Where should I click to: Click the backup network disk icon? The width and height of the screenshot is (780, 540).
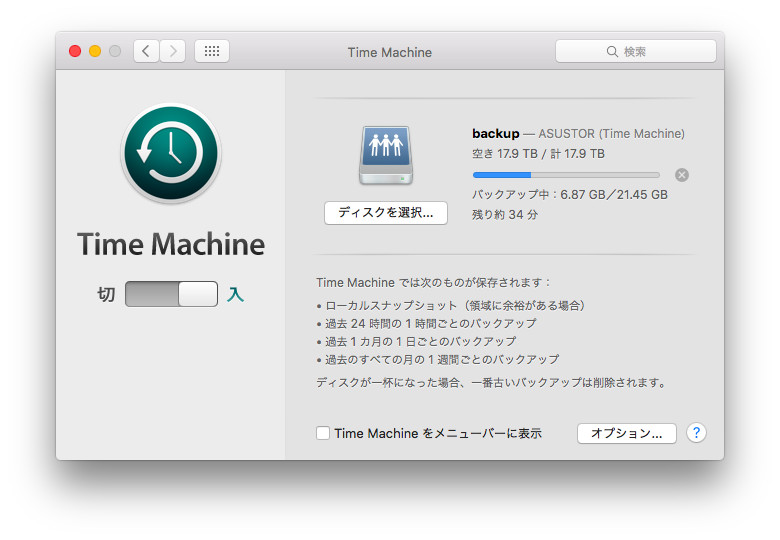(x=386, y=156)
